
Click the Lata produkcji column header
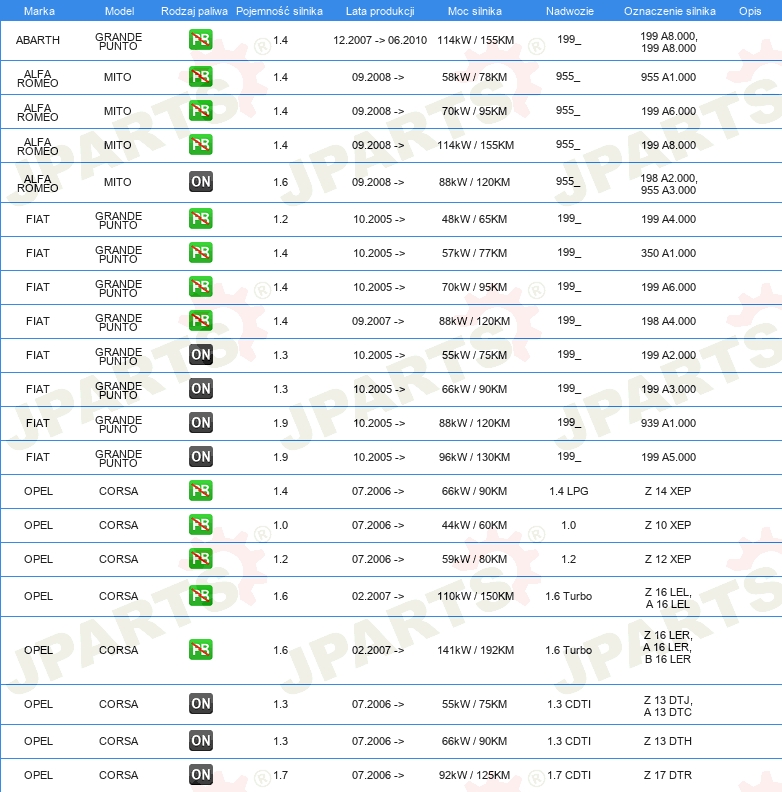point(379,11)
